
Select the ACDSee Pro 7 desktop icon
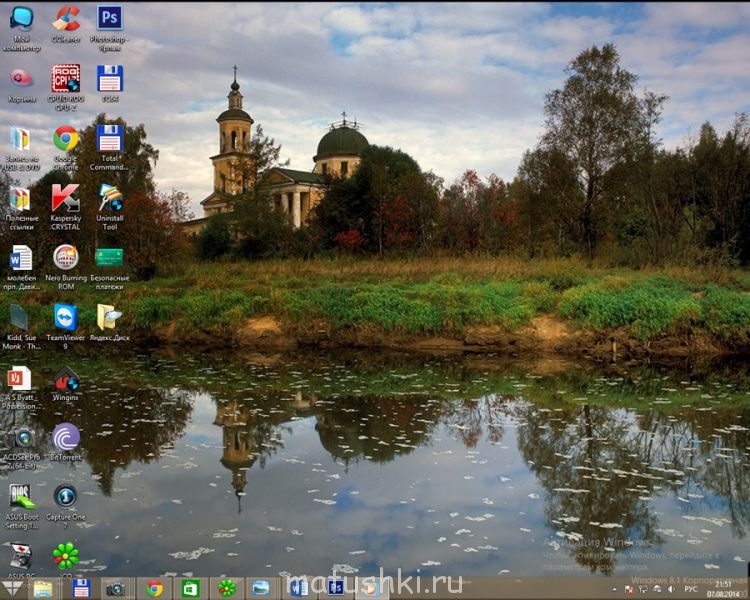tap(21, 437)
